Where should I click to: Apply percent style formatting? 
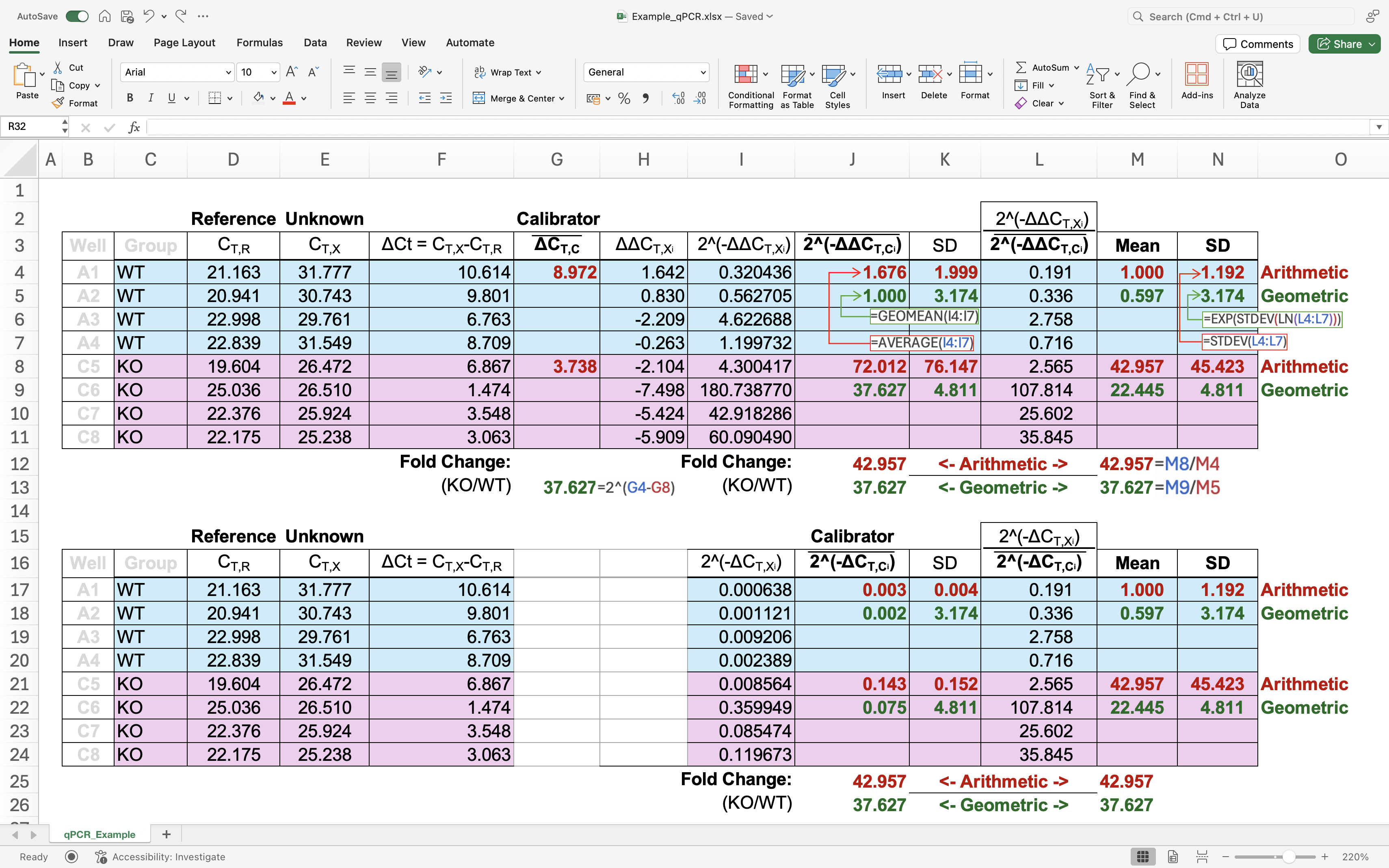click(x=624, y=99)
